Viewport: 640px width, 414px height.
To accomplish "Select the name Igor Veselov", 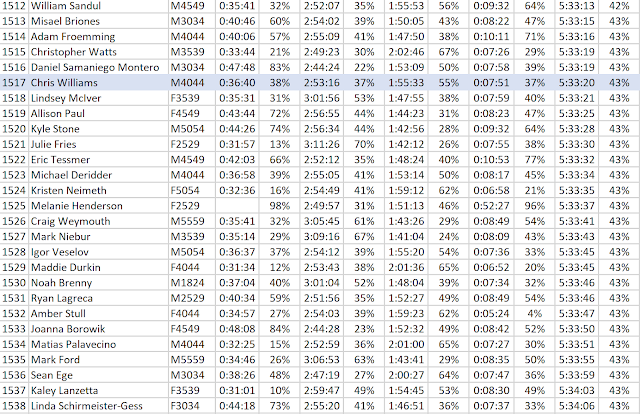I will [60, 252].
